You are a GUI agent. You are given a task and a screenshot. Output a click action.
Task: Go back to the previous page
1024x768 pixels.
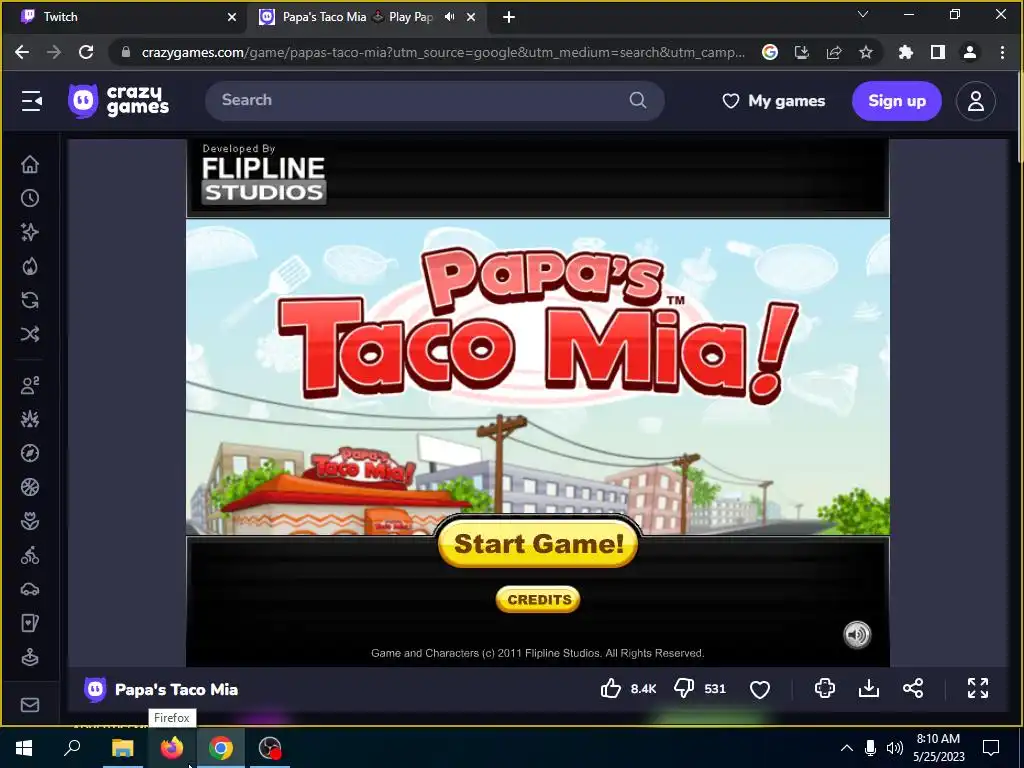point(22,52)
